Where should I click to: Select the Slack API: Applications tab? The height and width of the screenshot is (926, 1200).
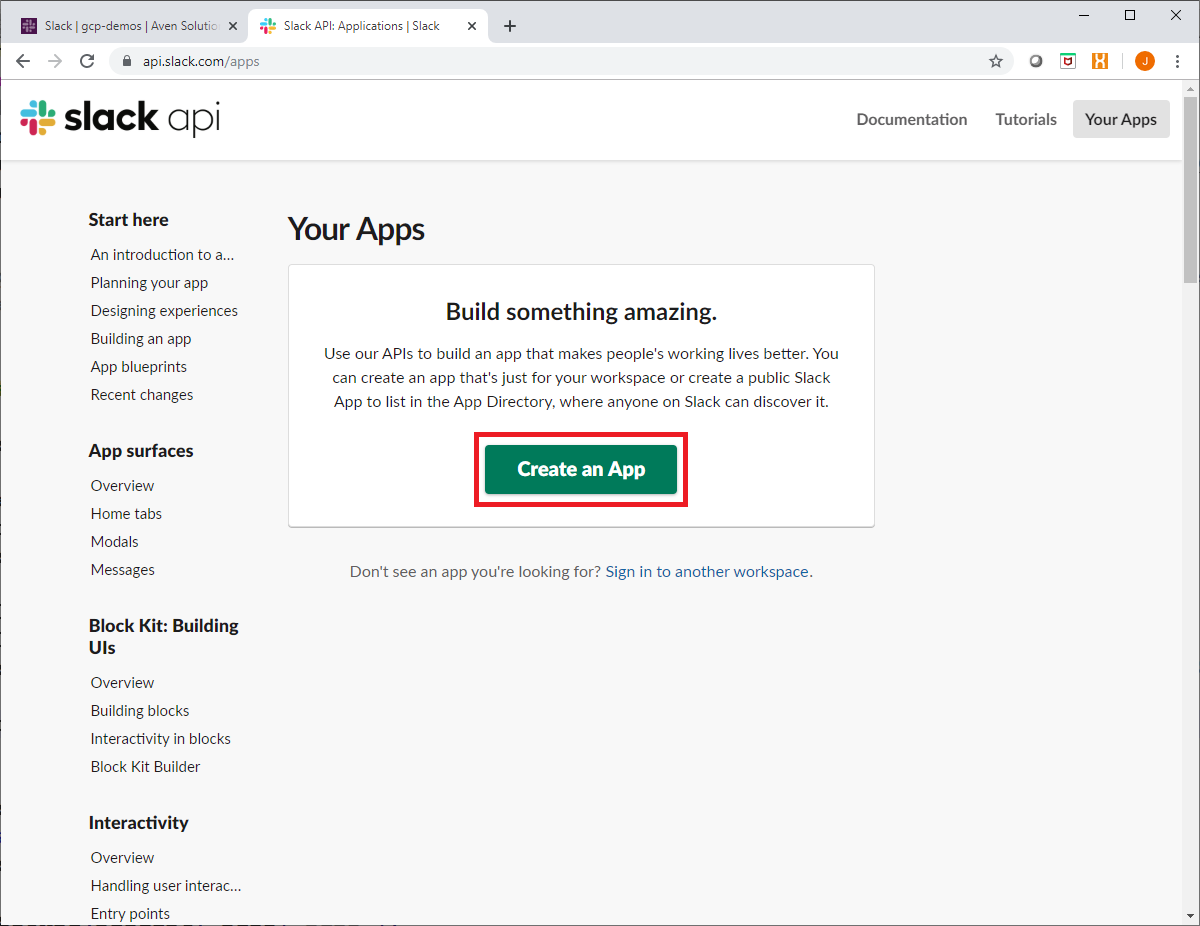click(367, 26)
